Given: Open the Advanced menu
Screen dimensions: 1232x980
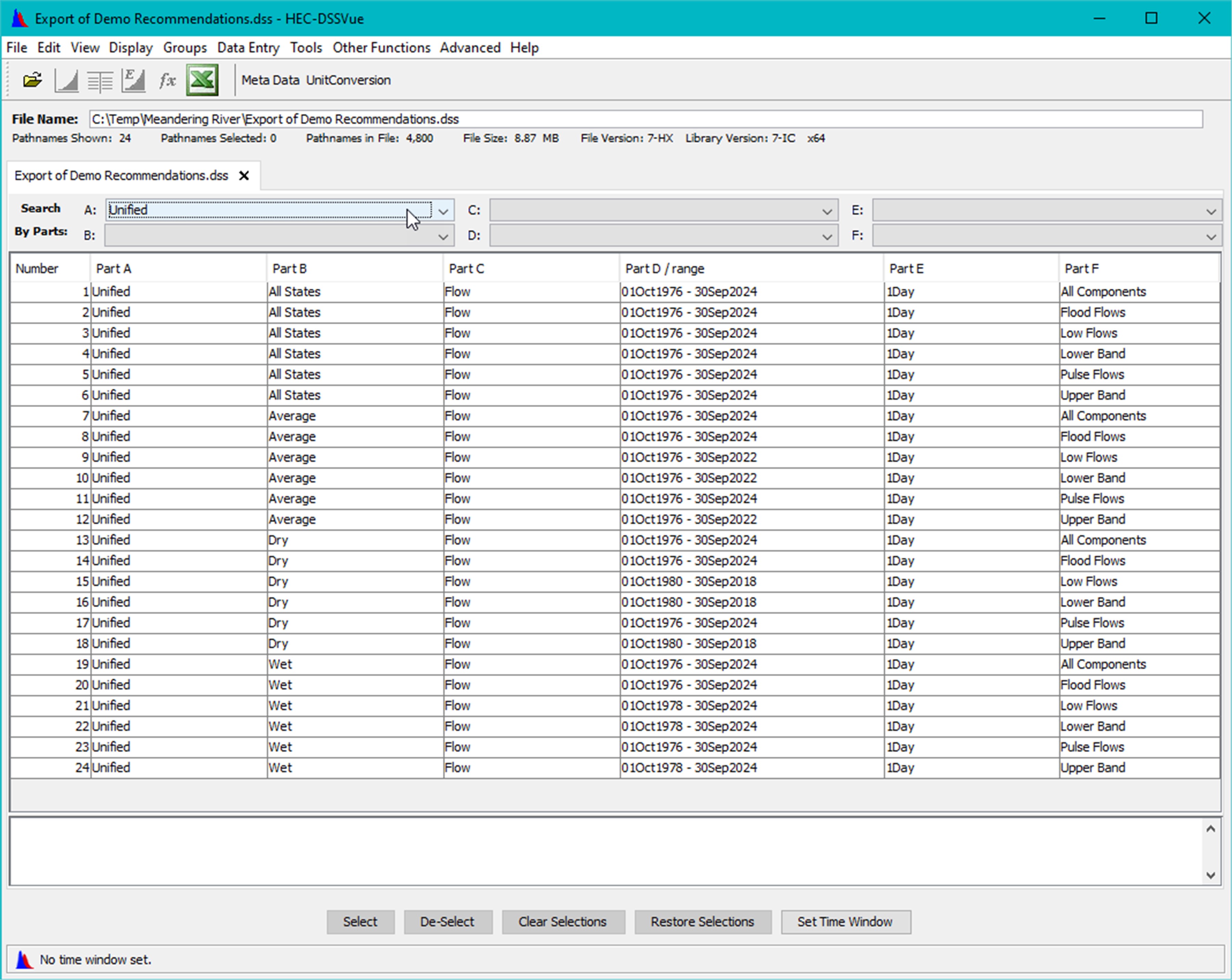Looking at the screenshot, I should (470, 48).
